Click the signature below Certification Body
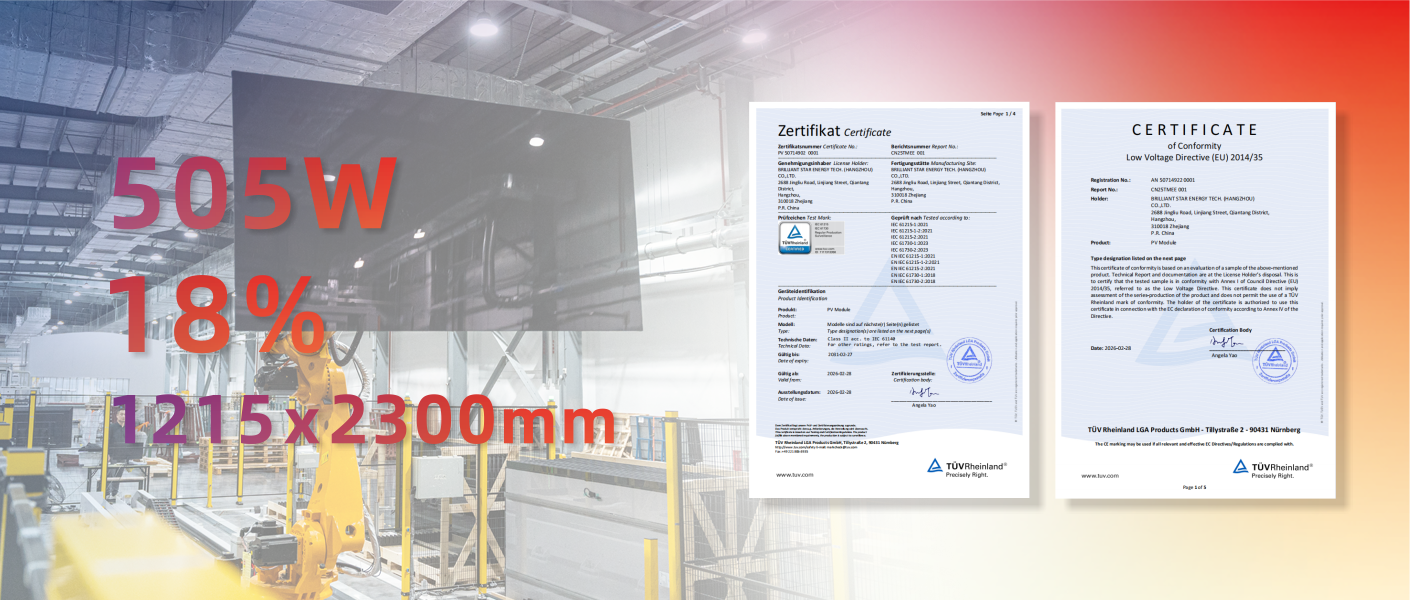 pos(1224,344)
